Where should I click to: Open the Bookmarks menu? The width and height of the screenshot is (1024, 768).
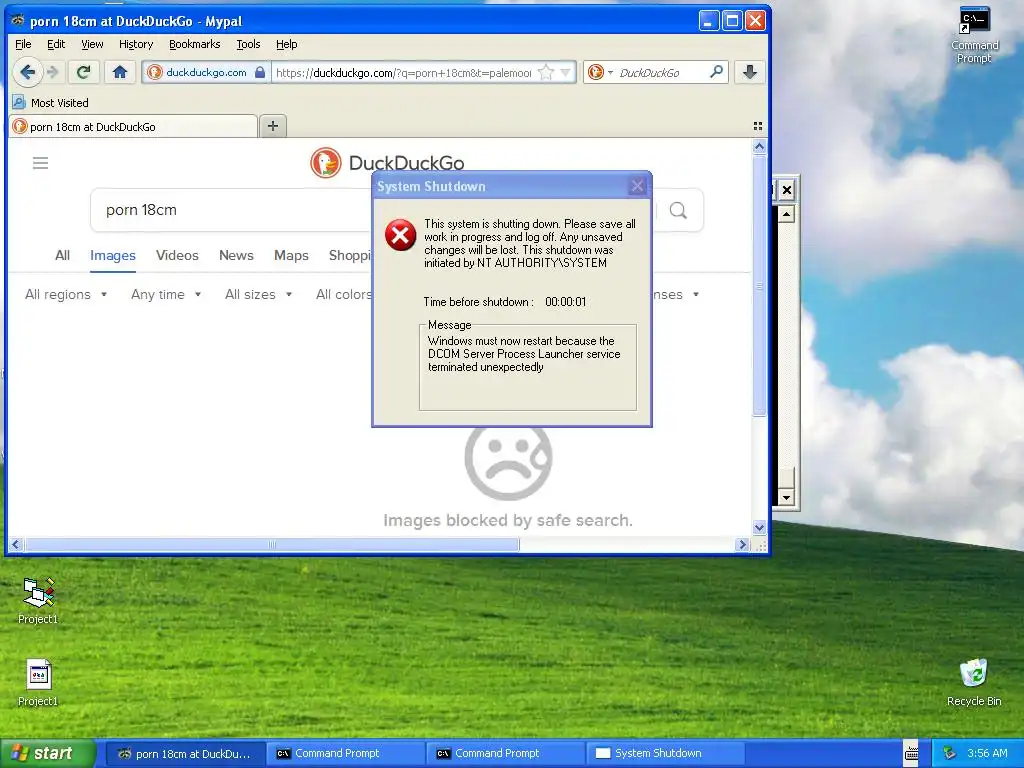[x=195, y=44]
